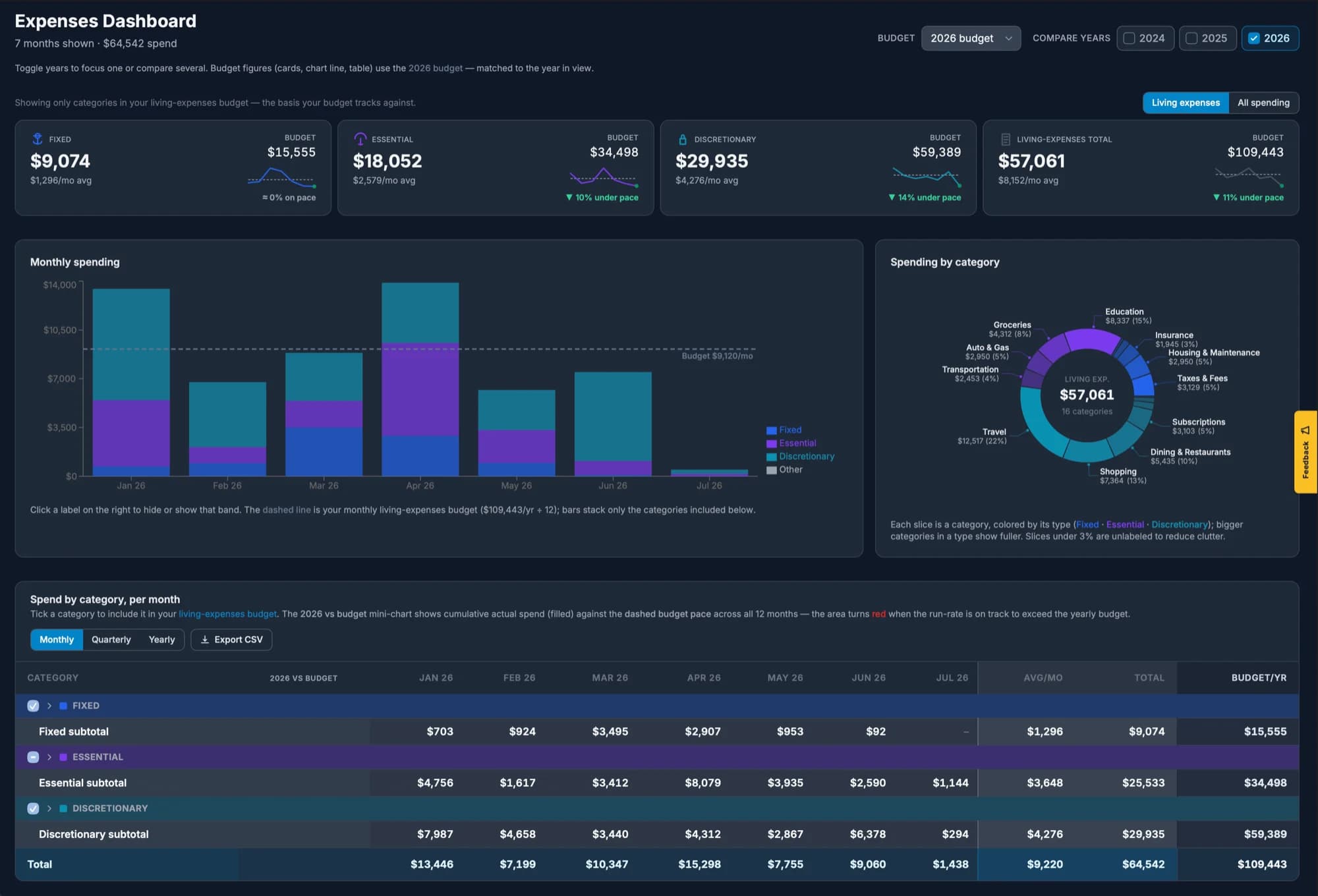The image size is (1318, 896).
Task: Click the Fixed card sparkline chart
Action: pos(282,178)
